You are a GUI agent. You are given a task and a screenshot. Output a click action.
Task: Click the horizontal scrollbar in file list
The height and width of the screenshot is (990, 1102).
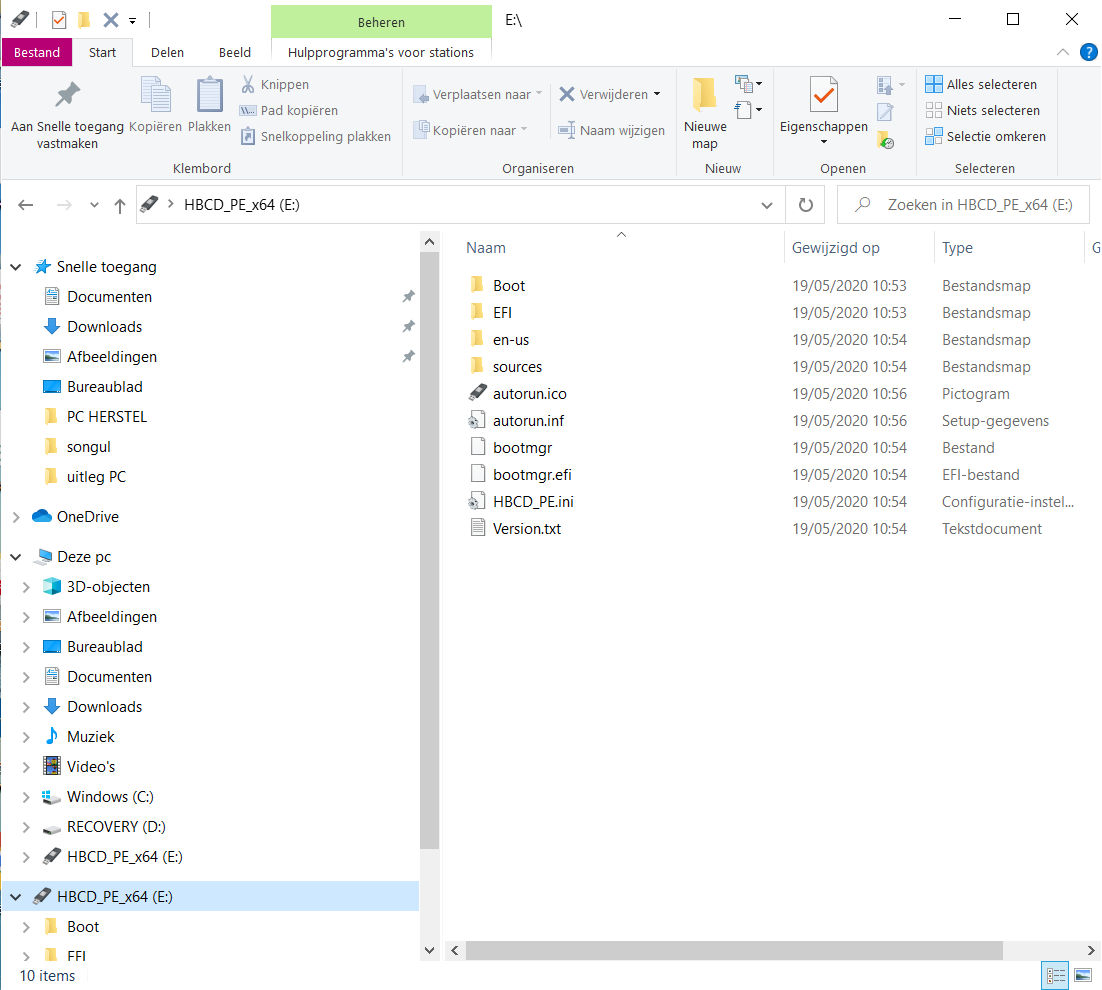734,951
